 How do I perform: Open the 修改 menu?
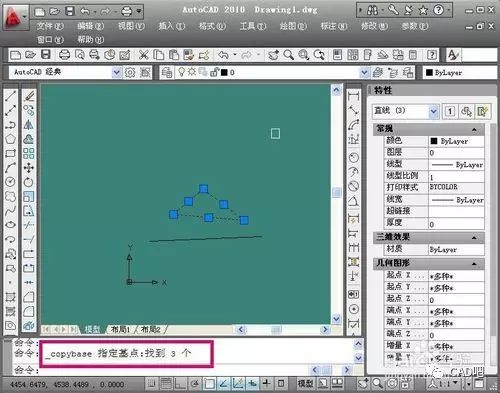click(374, 26)
